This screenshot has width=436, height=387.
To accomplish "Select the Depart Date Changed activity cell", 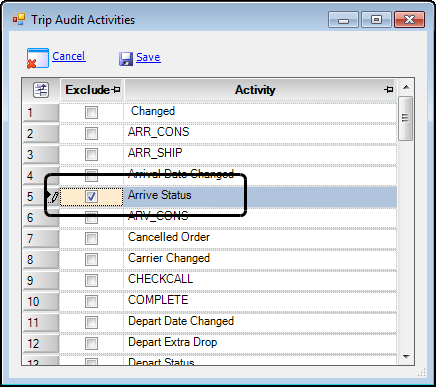I will 260,321.
